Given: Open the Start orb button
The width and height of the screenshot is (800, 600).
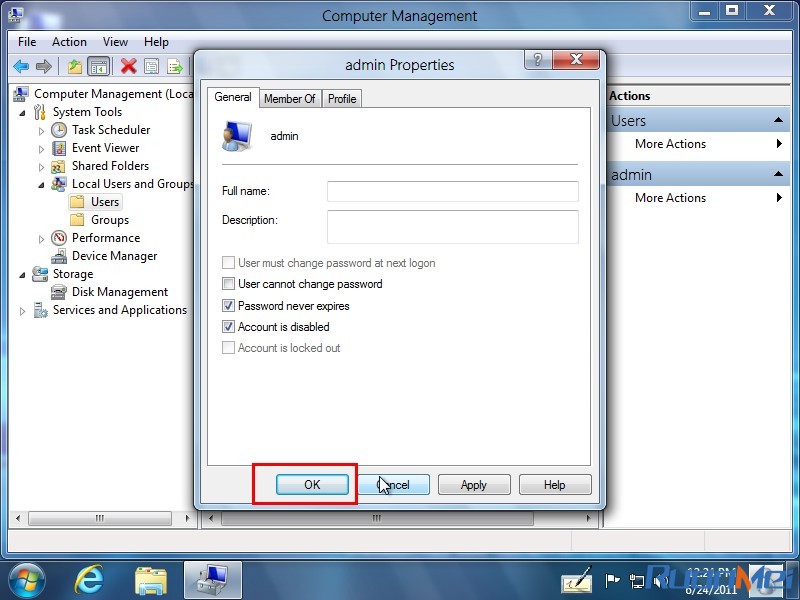Looking at the screenshot, I should click(x=27, y=581).
